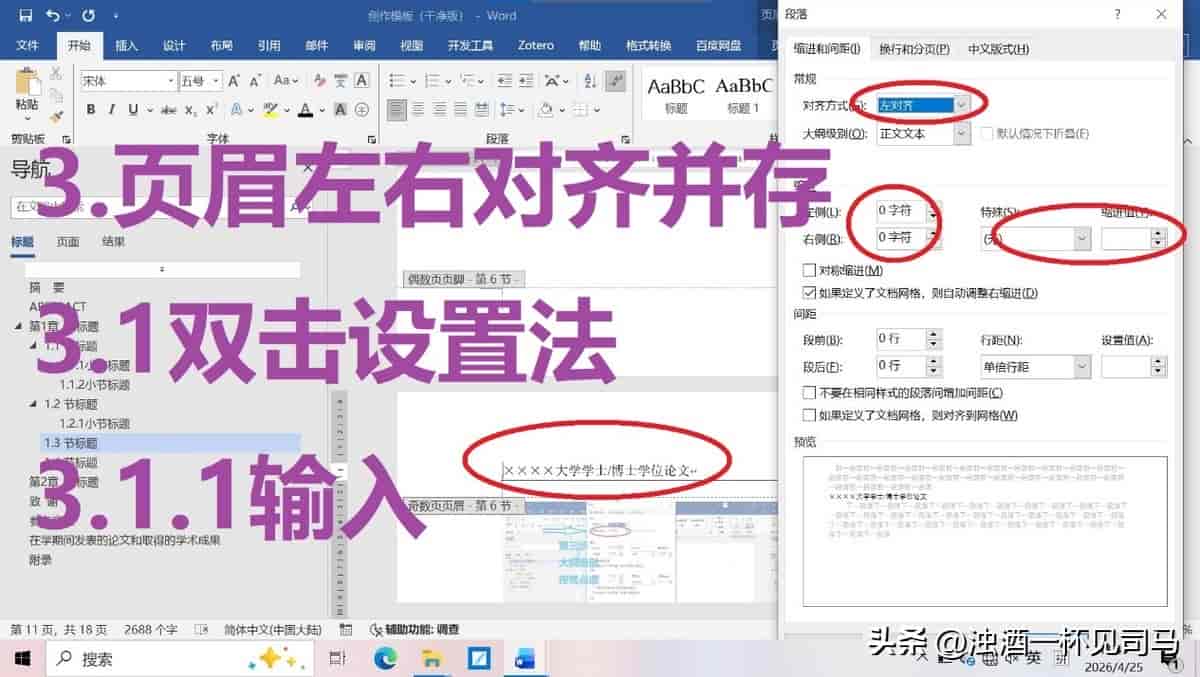The height and width of the screenshot is (677, 1200).
Task: Open File Explorer from taskbar
Action: pyautogui.click(x=432, y=658)
